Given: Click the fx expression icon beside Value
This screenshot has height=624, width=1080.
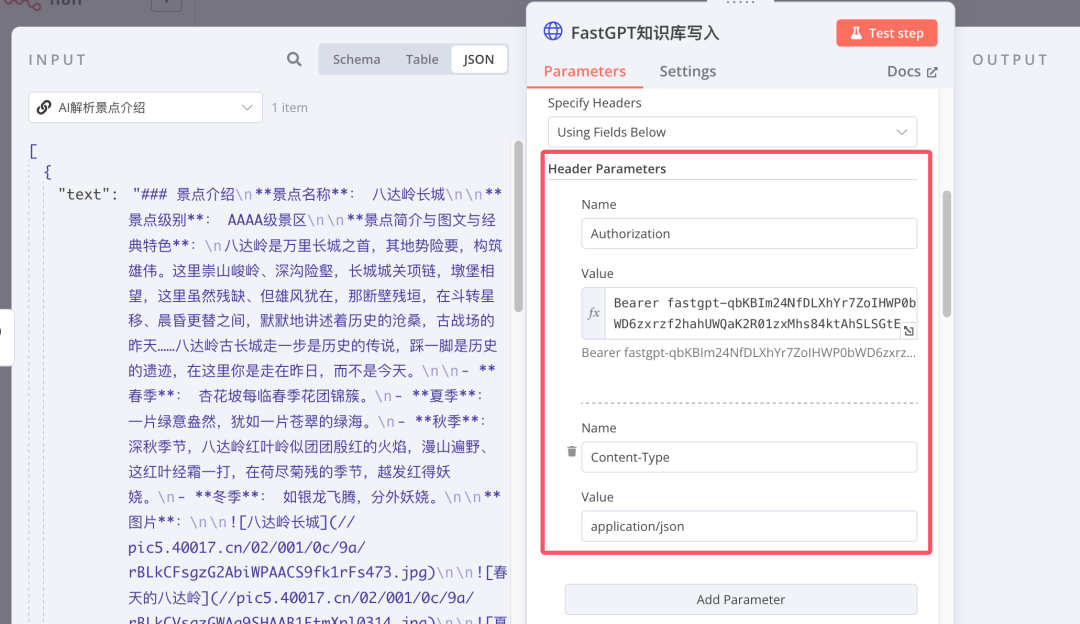Looking at the screenshot, I should pyautogui.click(x=593, y=313).
